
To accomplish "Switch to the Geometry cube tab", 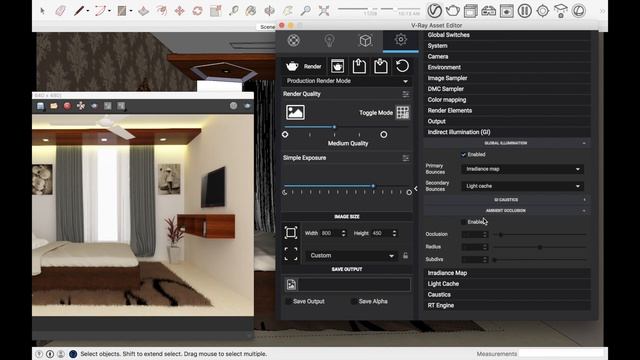I will point(365,40).
